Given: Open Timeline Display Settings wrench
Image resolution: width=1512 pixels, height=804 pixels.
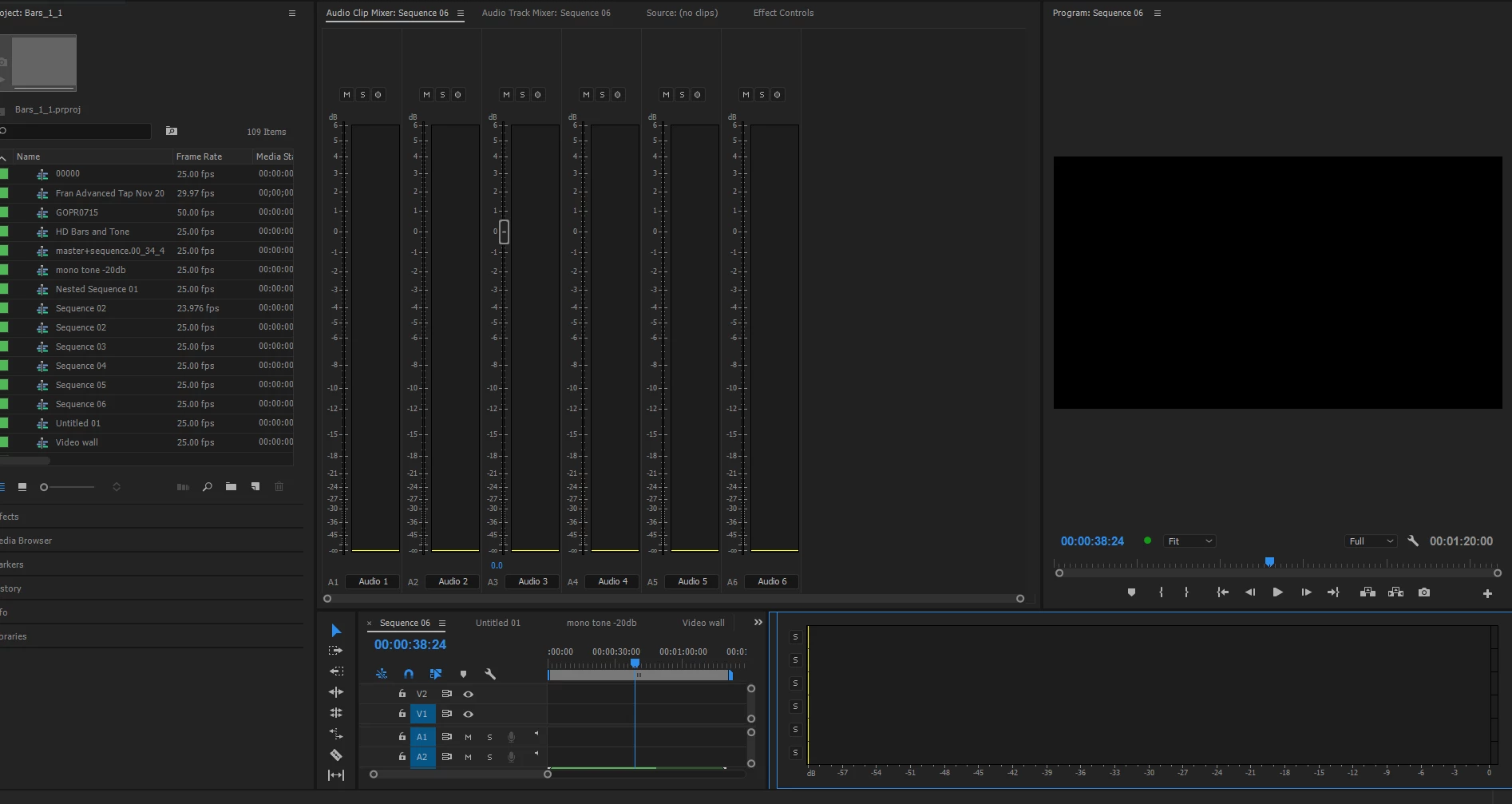Looking at the screenshot, I should tap(490, 674).
